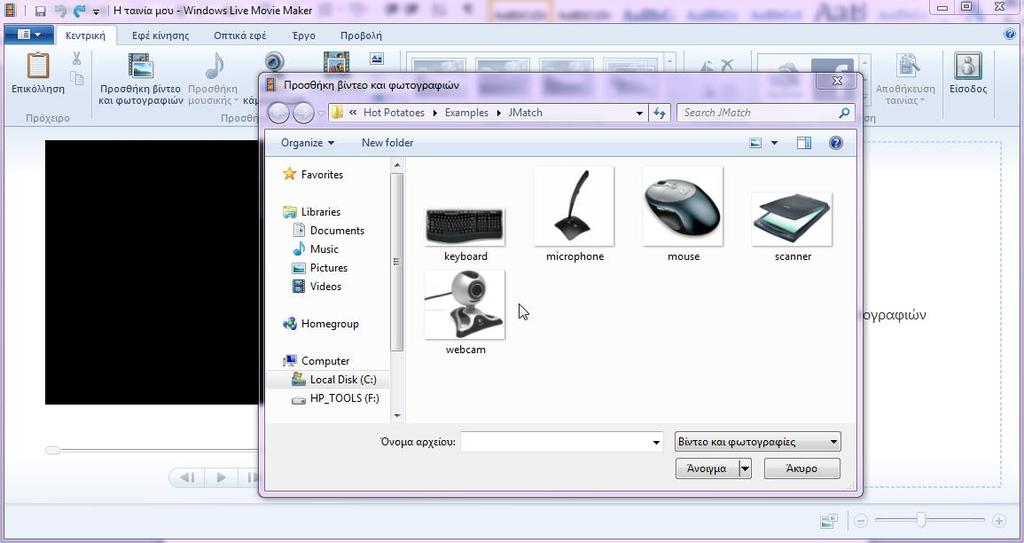Select Music library in navigation pane

coord(324,249)
